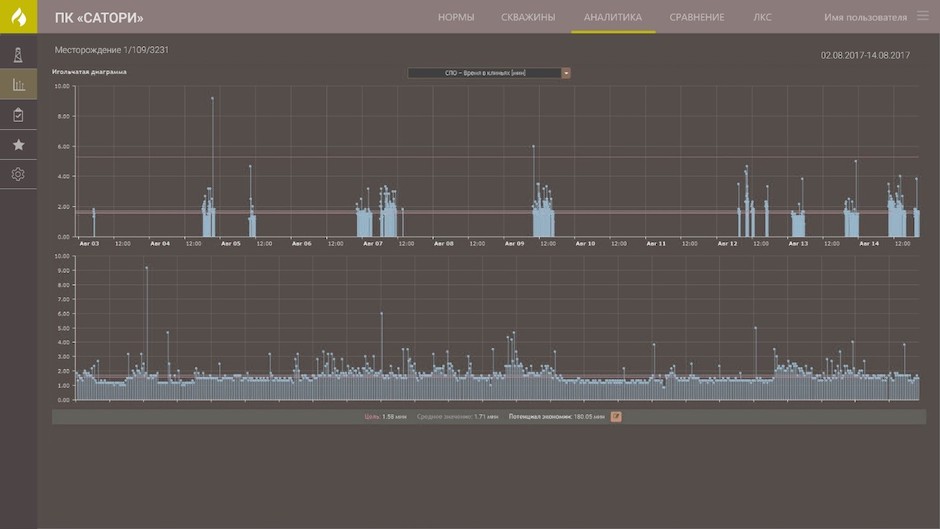Click the tallest spike in upper chart
This screenshot has height=529, width=940.
tap(212, 98)
